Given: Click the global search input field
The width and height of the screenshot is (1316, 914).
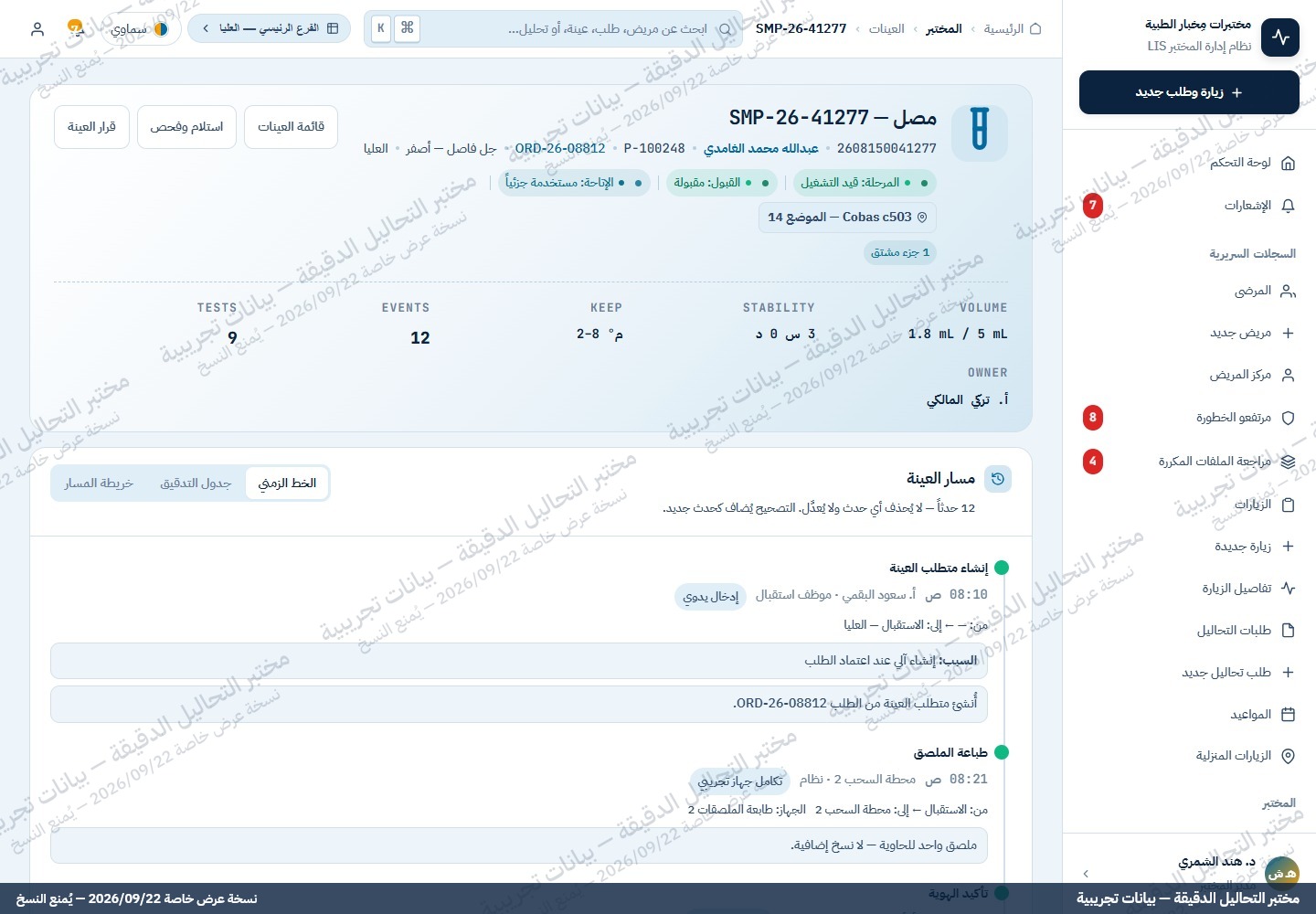Looking at the screenshot, I should point(553,28).
